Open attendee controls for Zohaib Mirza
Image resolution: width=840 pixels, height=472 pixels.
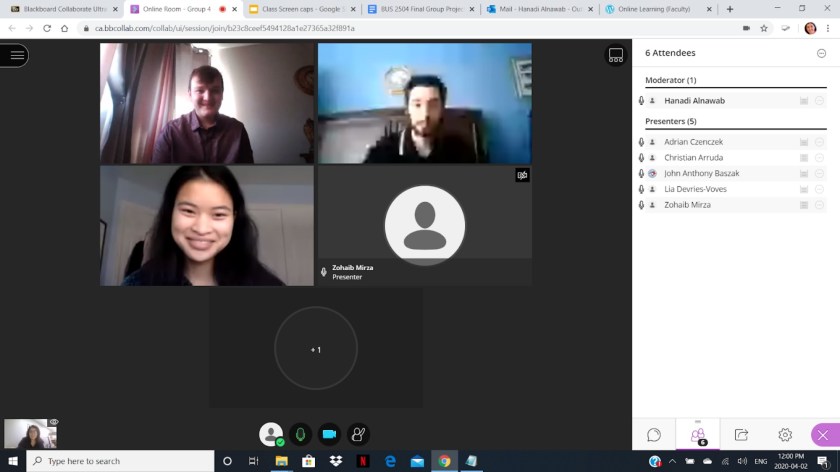[819, 205]
